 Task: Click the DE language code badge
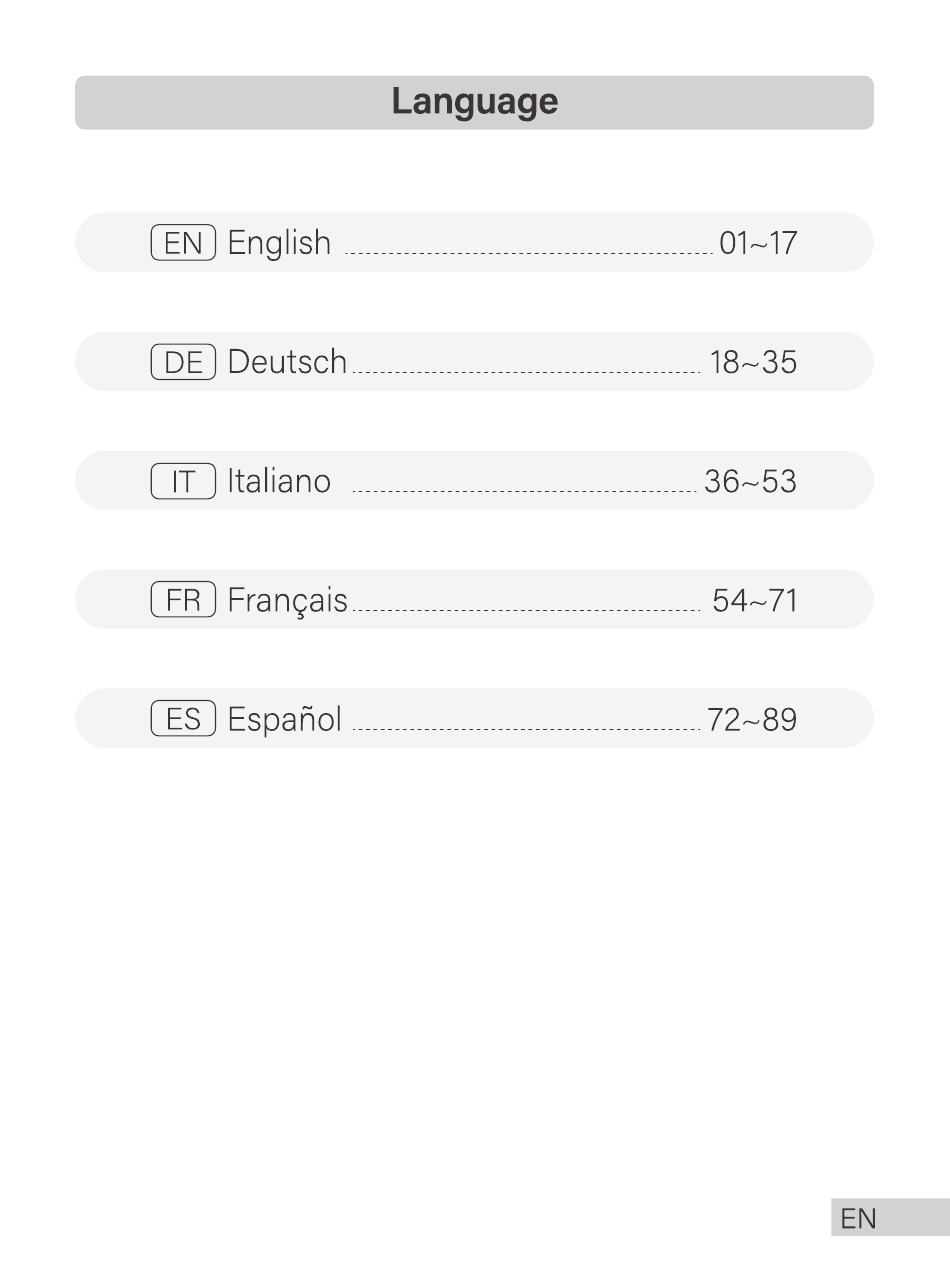[184, 362]
